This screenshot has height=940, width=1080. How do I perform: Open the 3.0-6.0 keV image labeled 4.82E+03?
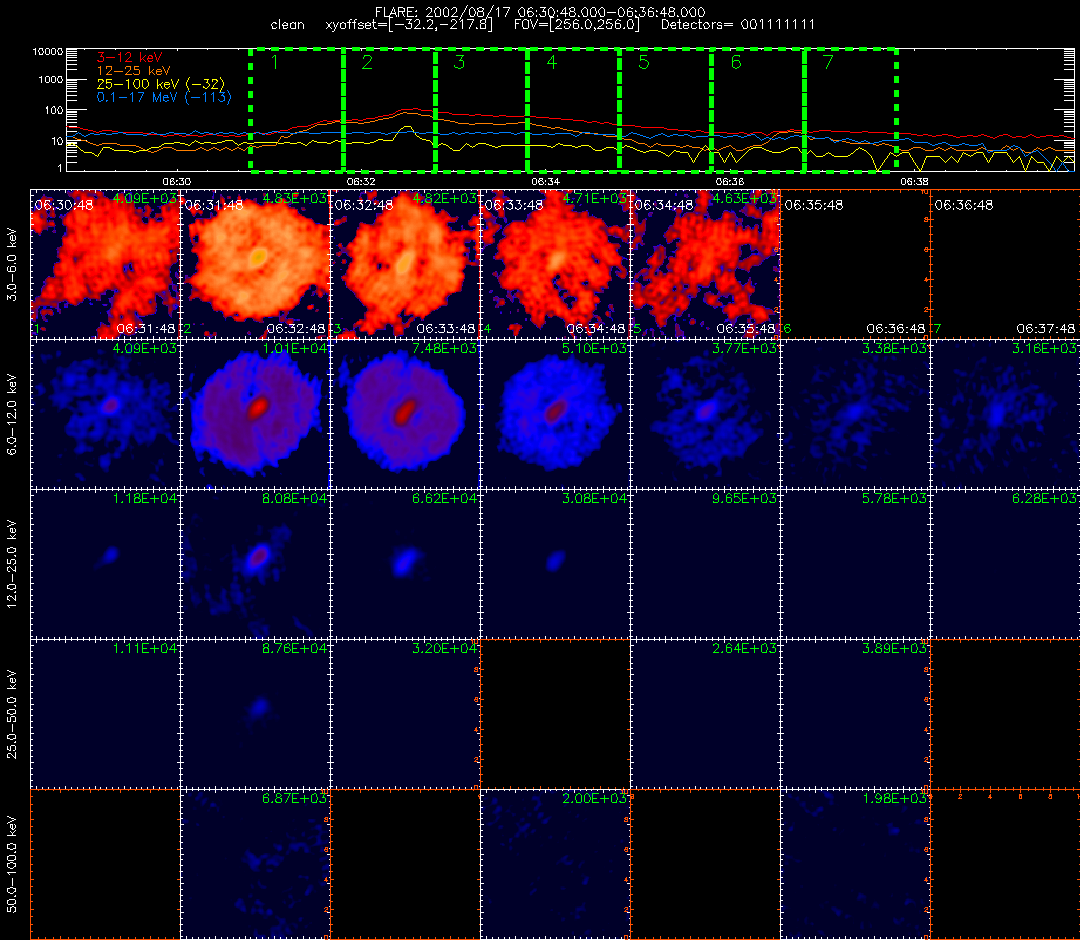tap(406, 264)
